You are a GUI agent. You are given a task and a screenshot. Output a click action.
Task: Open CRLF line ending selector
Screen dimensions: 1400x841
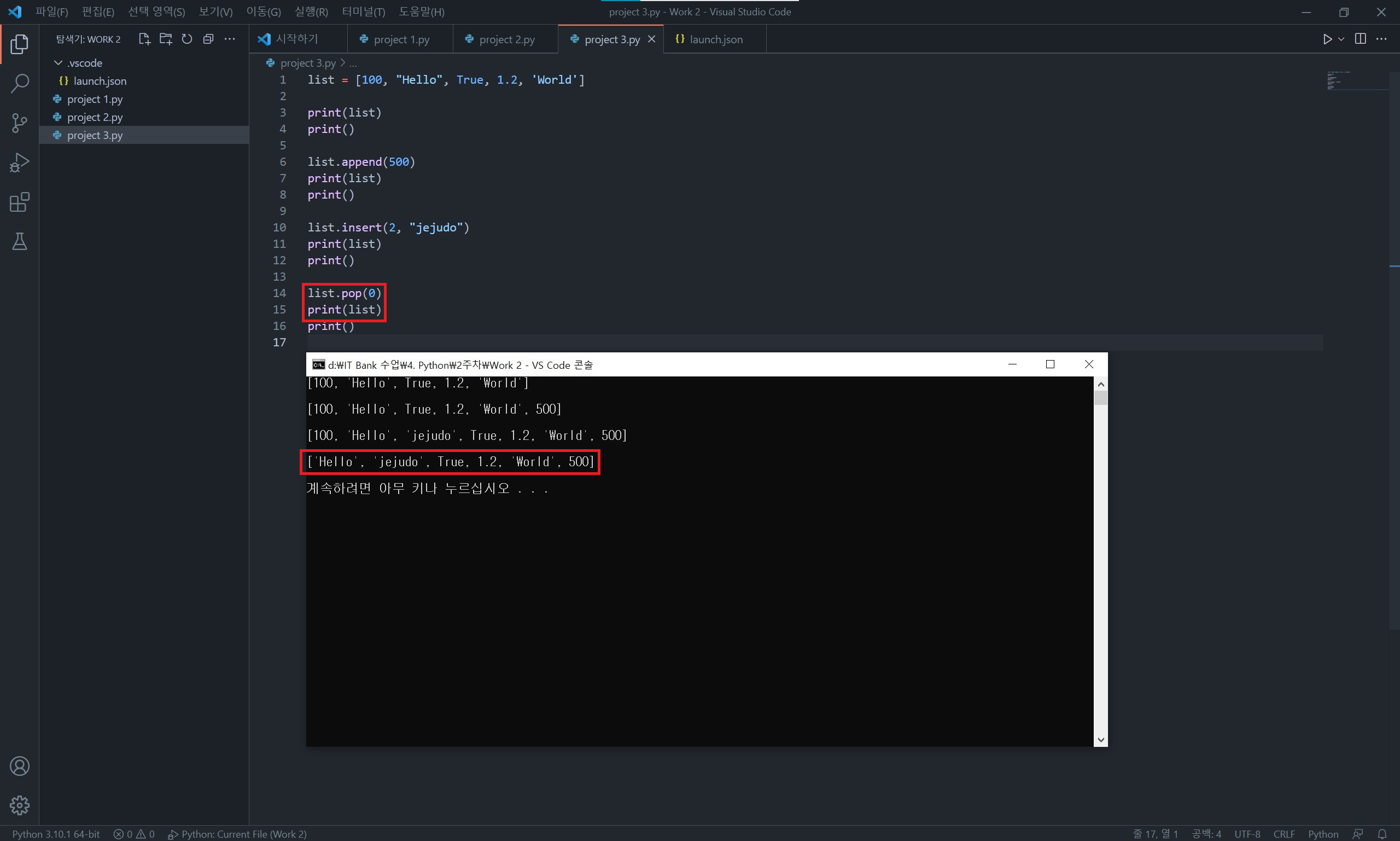(x=1284, y=834)
